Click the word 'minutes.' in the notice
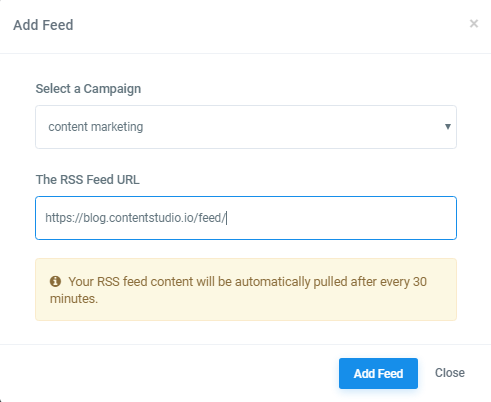The width and height of the screenshot is (491, 402). [74, 299]
